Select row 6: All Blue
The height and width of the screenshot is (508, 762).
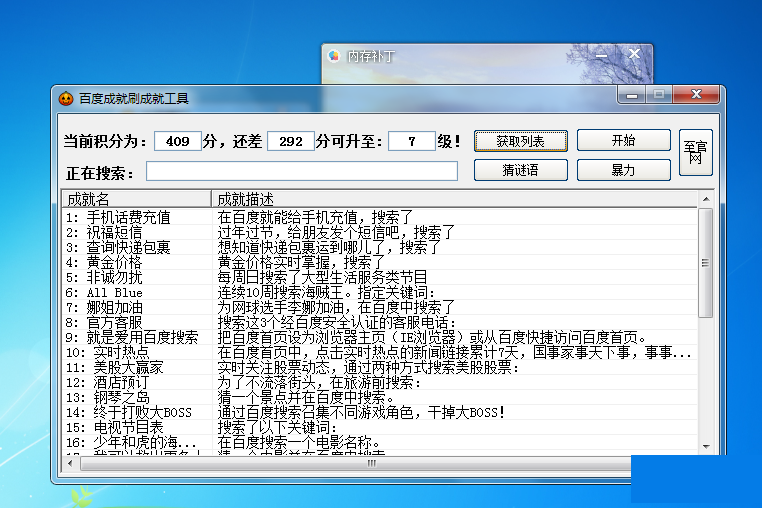(380, 293)
